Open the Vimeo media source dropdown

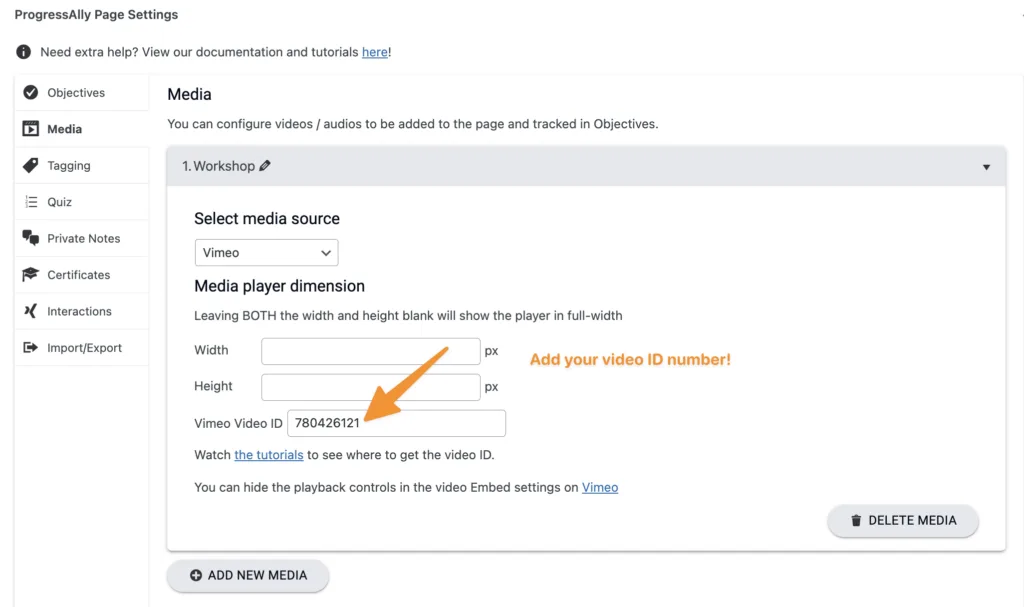(x=266, y=253)
